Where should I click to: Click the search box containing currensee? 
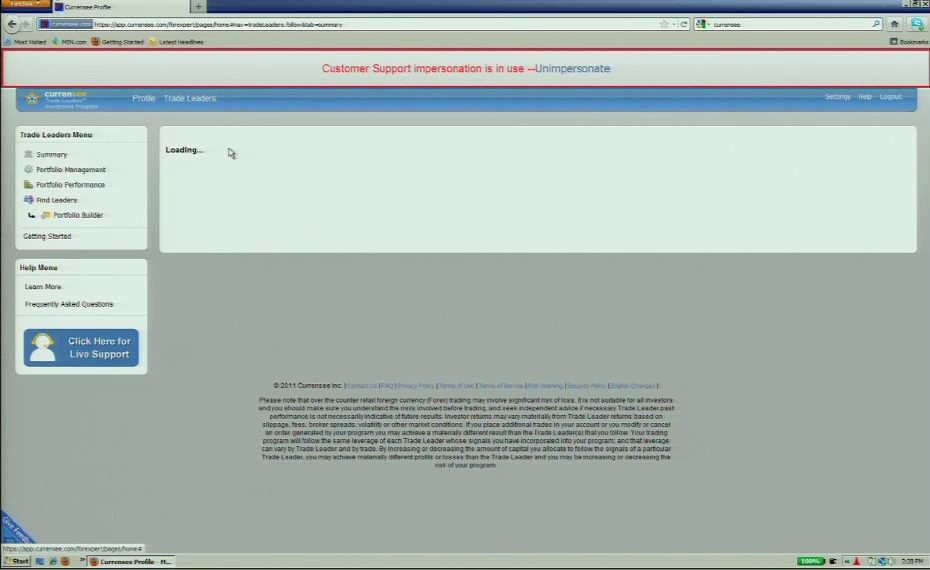coord(790,24)
